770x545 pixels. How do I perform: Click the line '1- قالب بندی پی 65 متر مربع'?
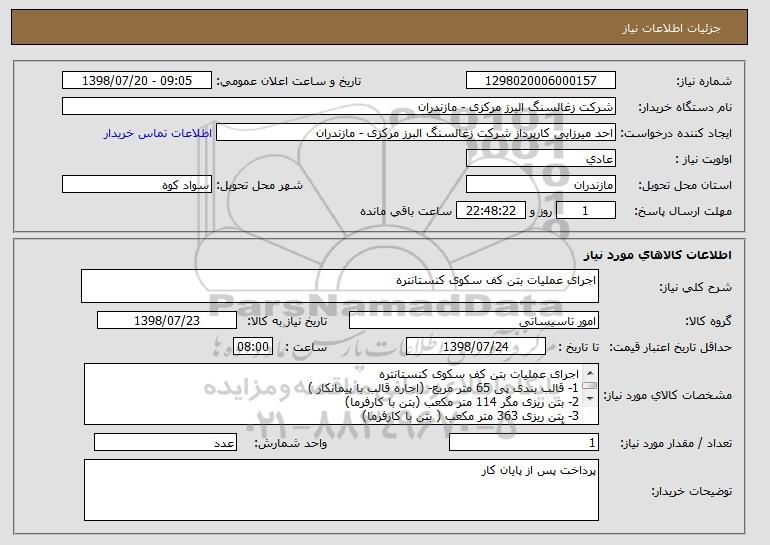[445, 388]
